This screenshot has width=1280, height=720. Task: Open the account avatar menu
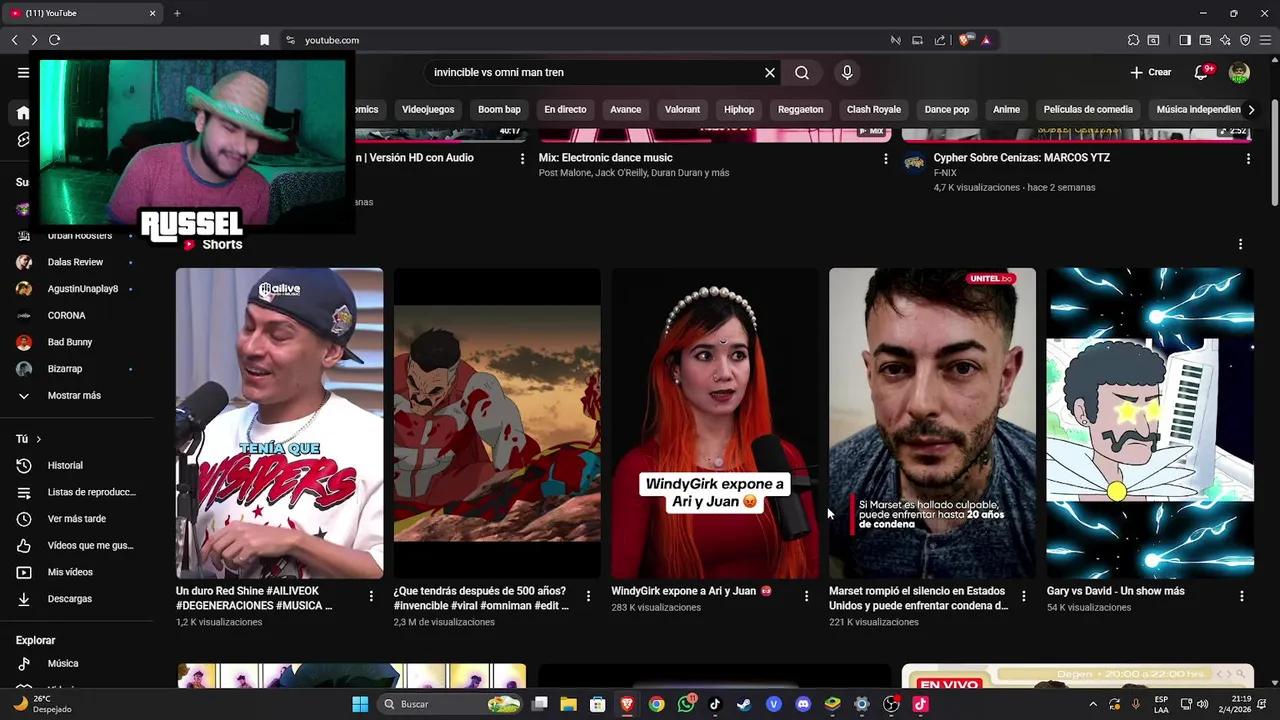pyautogui.click(x=1239, y=72)
